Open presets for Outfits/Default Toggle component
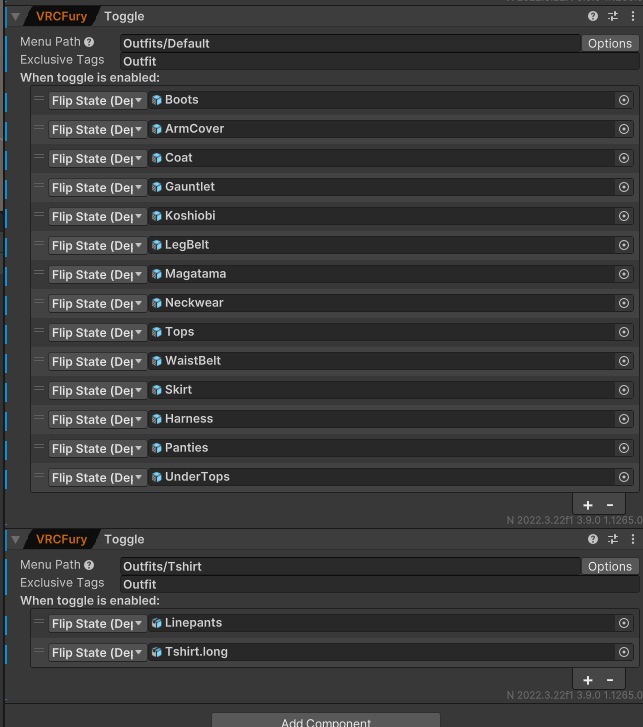 coord(613,16)
